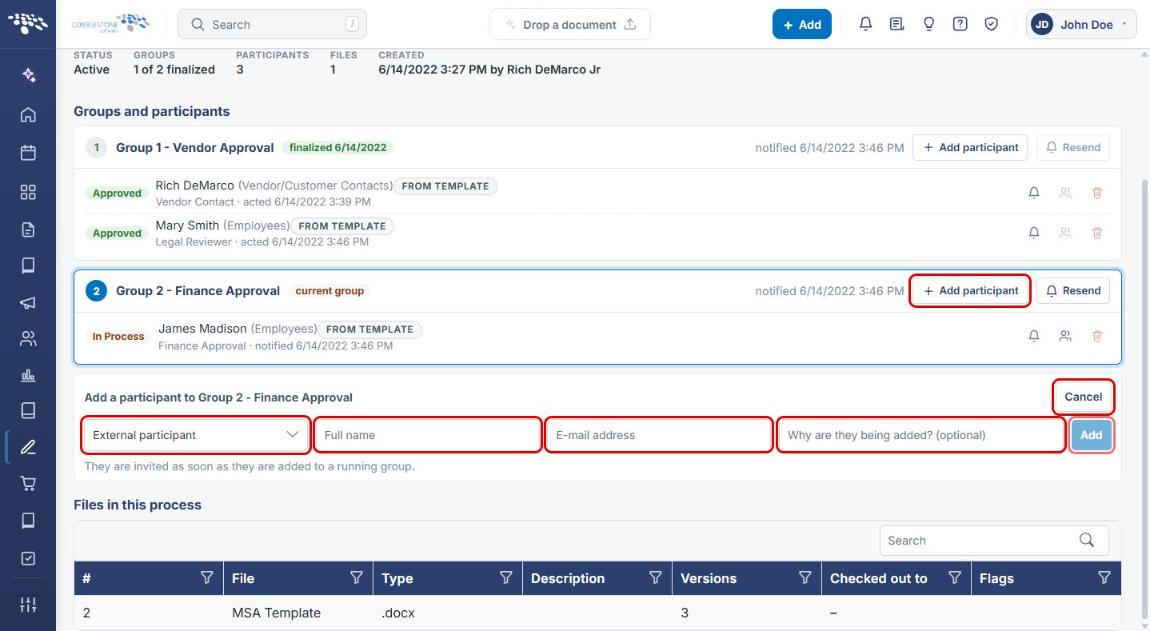Open the pen signature icon in sidebar
Image resolution: width=1150 pixels, height=631 pixels.
(x=28, y=447)
